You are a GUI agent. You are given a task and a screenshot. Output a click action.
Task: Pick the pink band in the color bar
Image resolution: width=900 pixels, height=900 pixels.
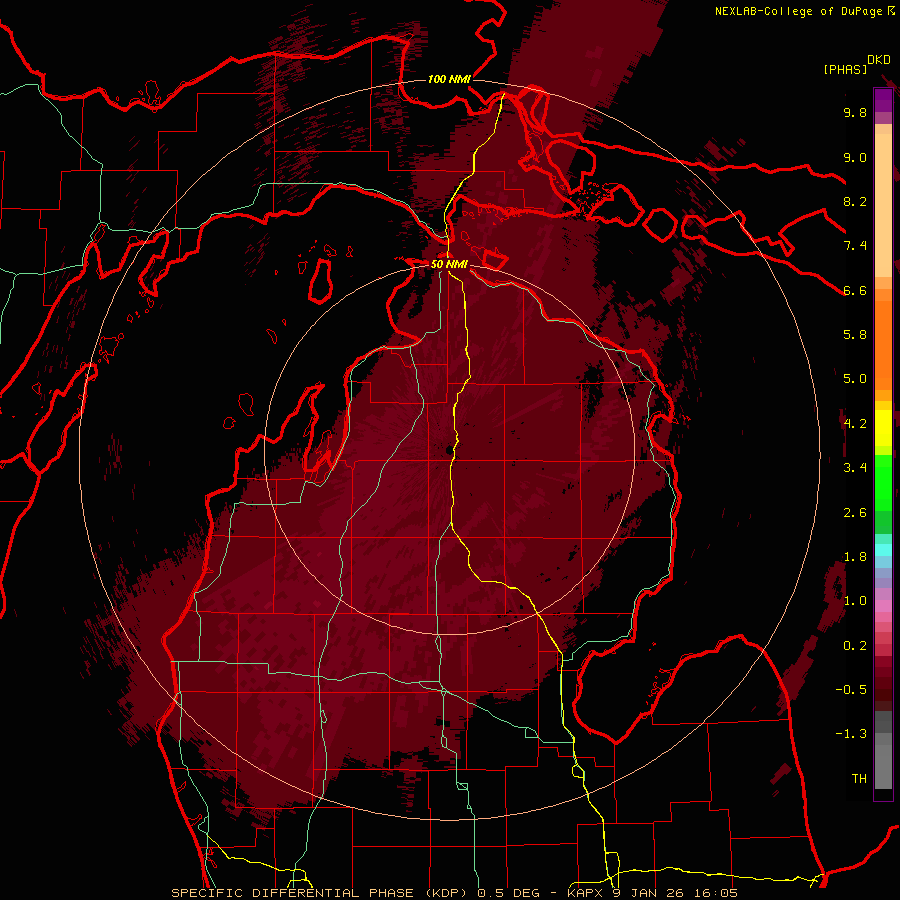(x=883, y=606)
